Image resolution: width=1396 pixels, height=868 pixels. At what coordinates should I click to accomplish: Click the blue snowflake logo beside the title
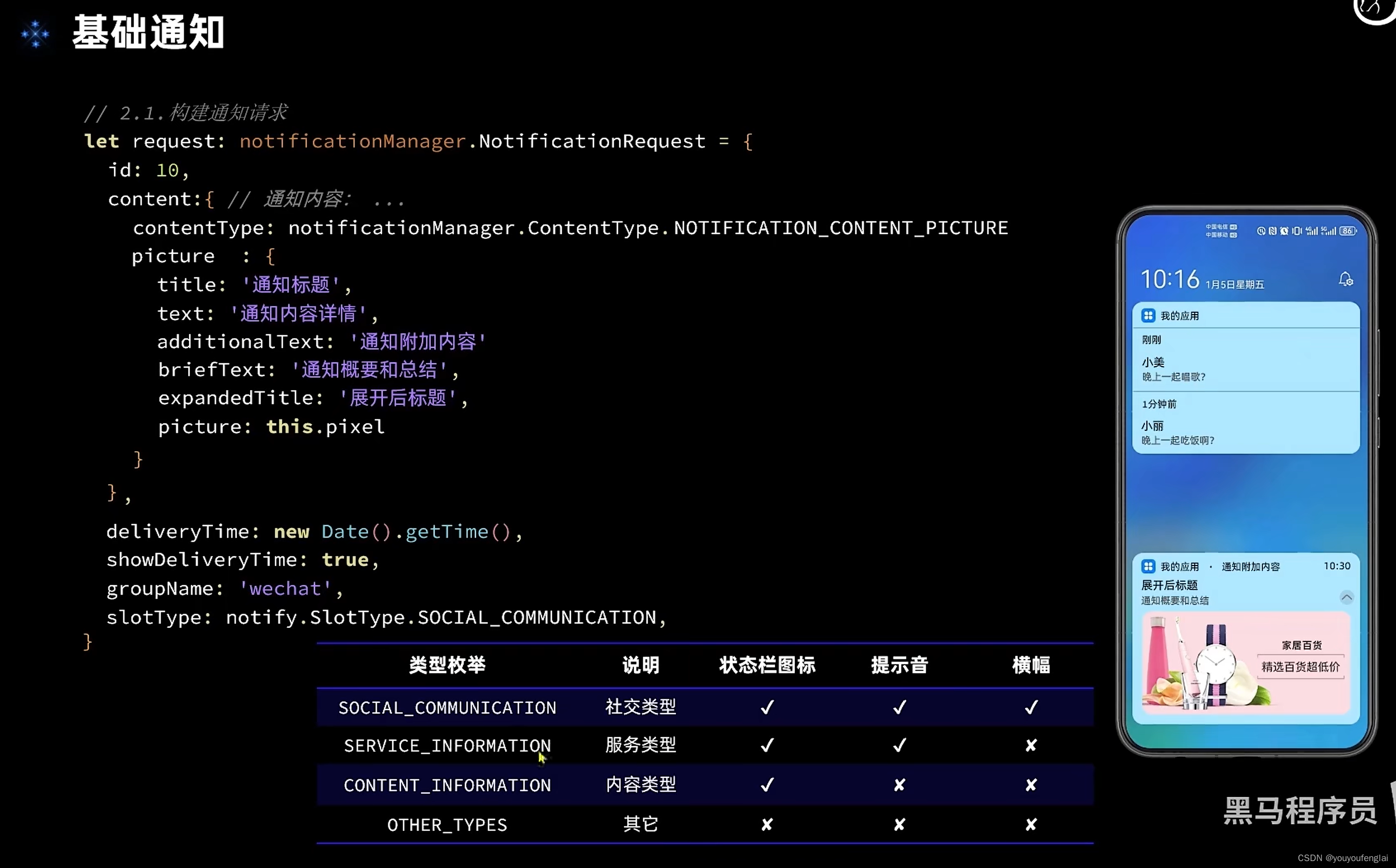35,34
